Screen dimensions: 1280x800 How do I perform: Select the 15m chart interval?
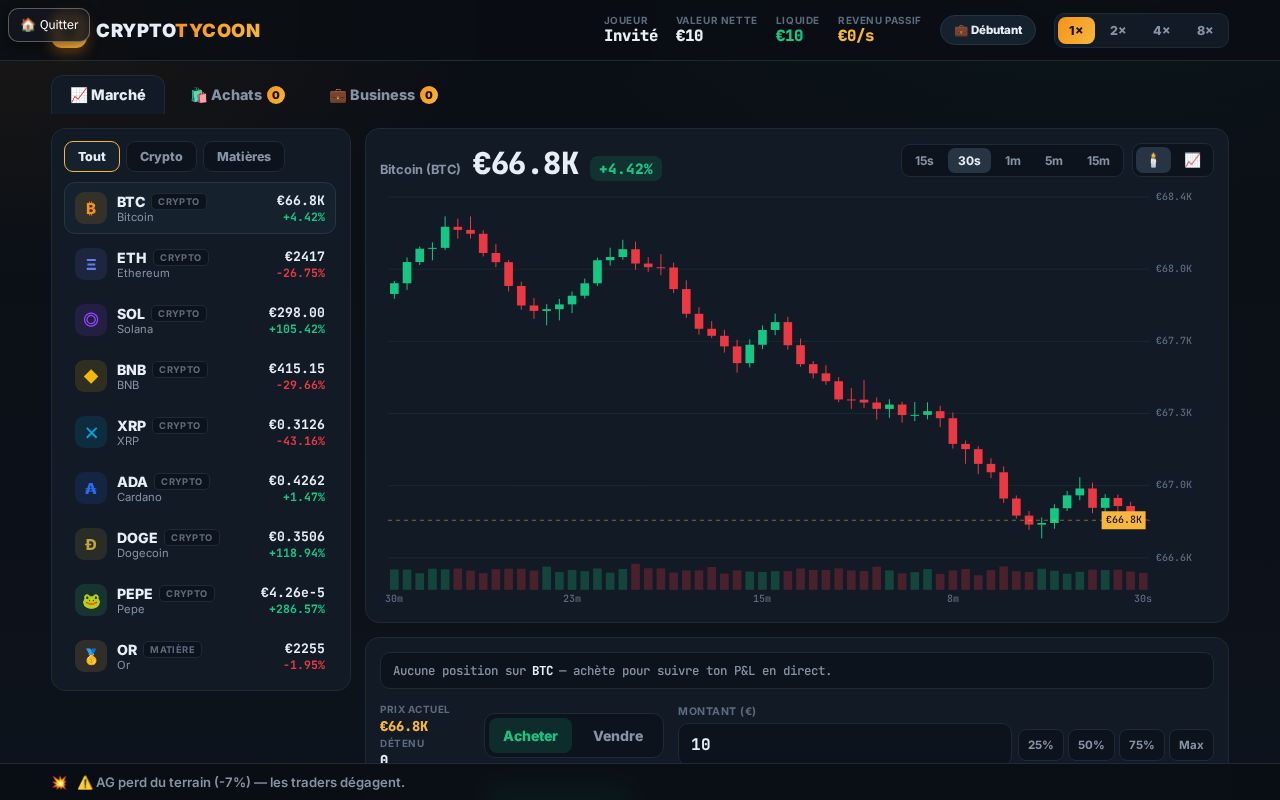click(x=1098, y=160)
